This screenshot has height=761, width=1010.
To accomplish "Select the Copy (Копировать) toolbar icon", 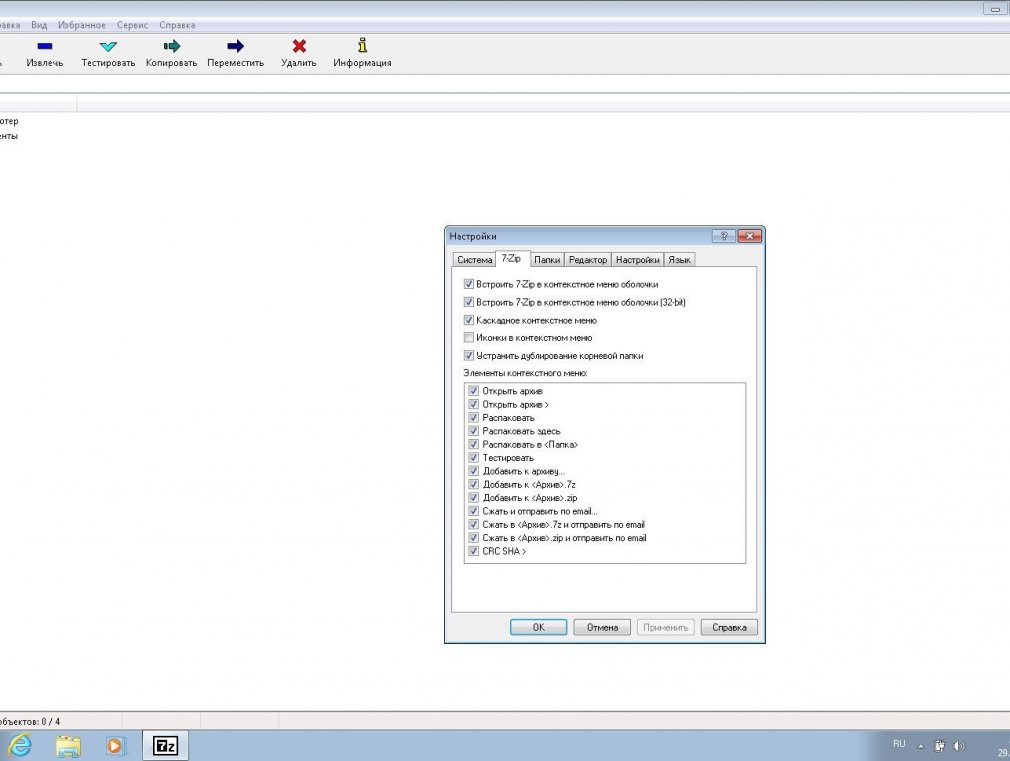I will pos(171,46).
